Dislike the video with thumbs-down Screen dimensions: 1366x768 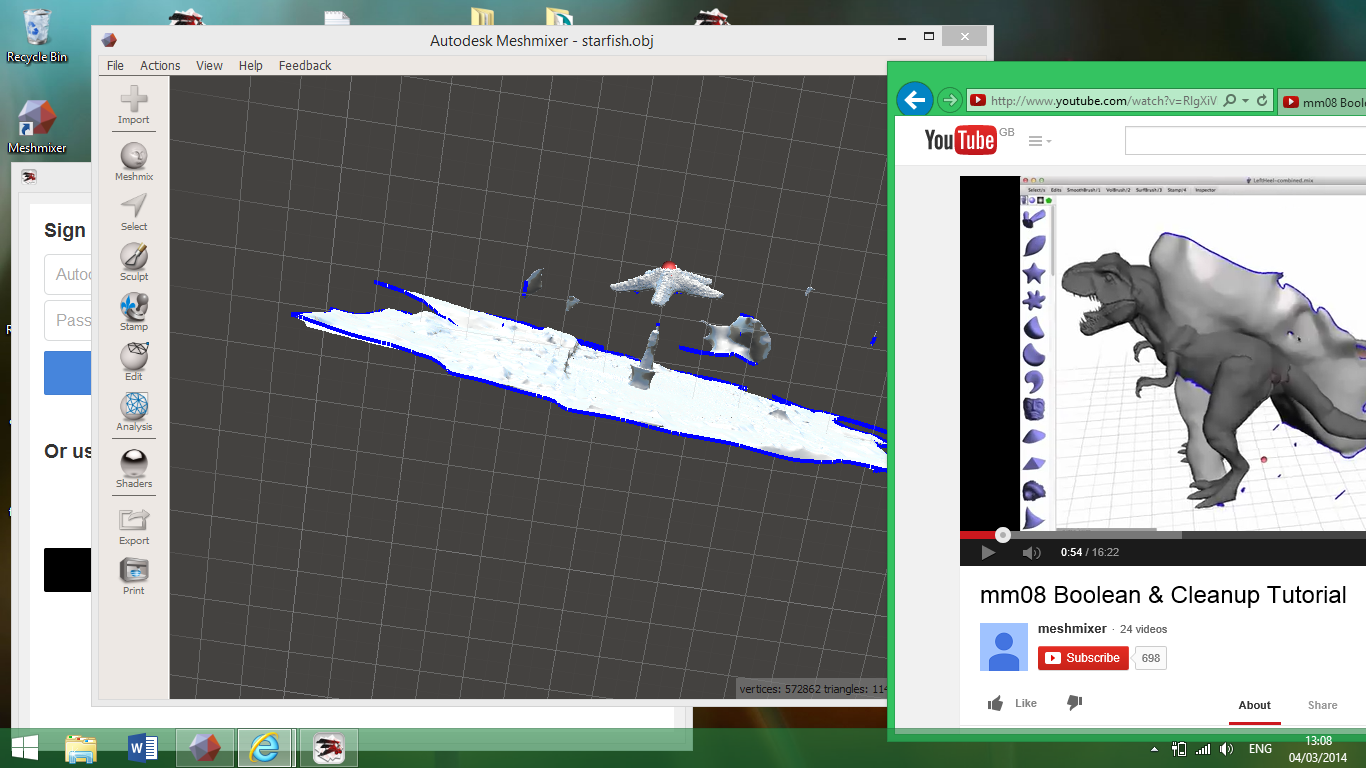1075,703
